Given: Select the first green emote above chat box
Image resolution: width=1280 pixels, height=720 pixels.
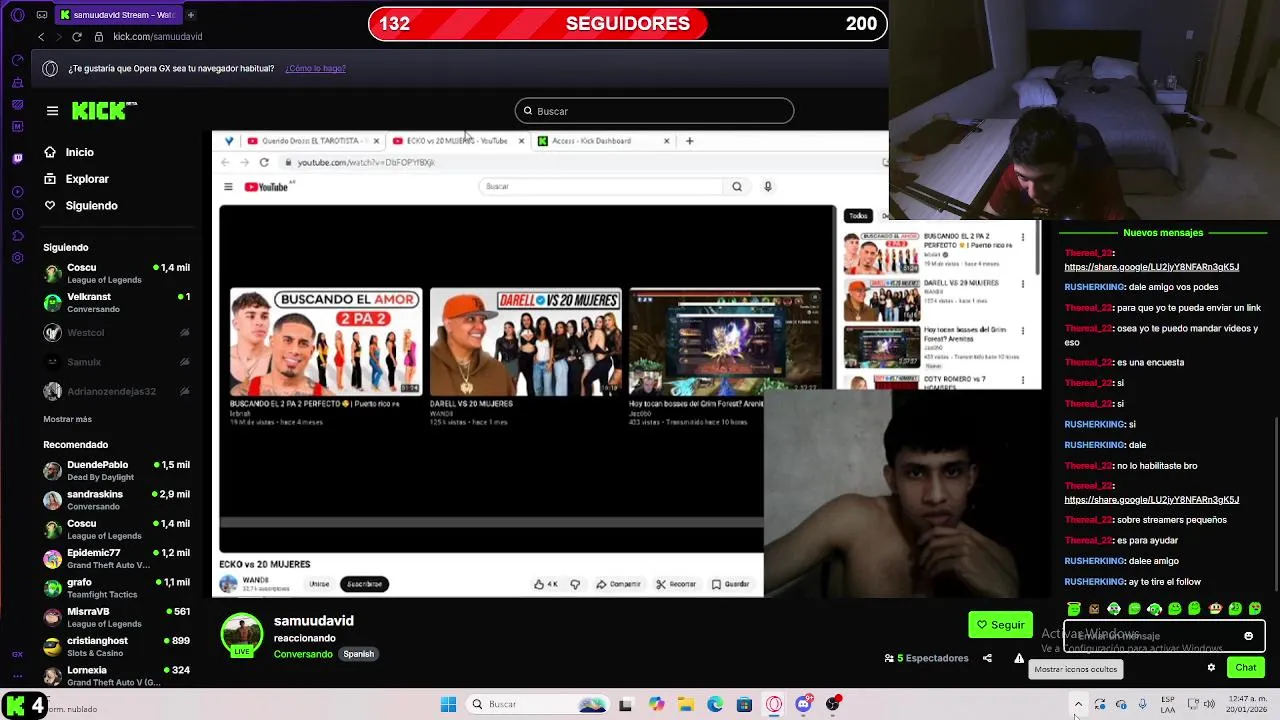Looking at the screenshot, I should 1074,608.
